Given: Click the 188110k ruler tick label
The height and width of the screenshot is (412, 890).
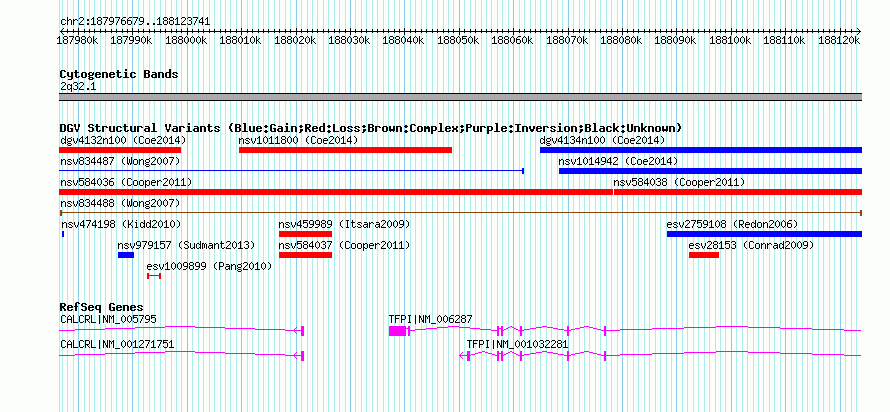Looking at the screenshot, I should [x=785, y=41].
